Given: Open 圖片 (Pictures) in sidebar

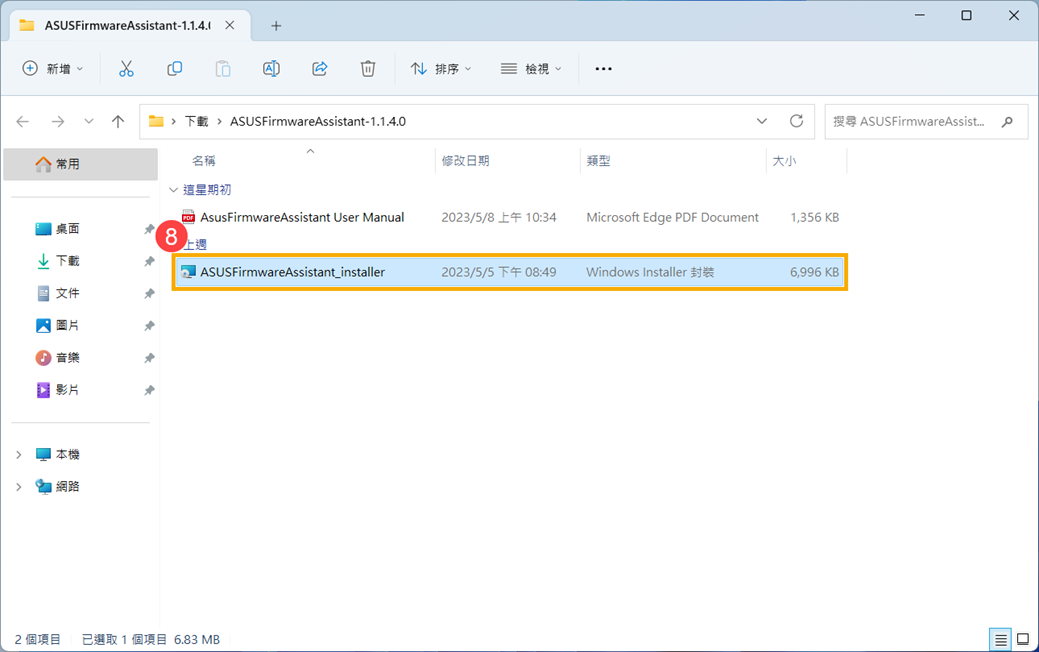Looking at the screenshot, I should tap(67, 325).
